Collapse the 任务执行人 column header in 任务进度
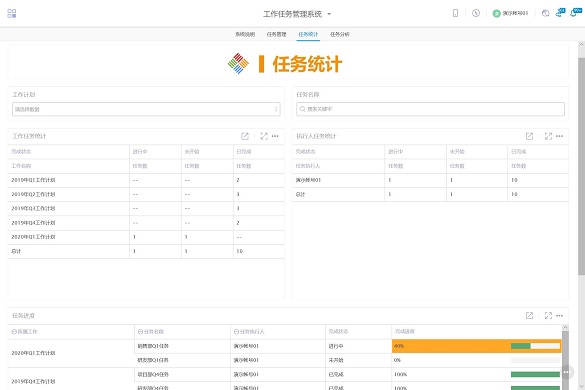Viewport: 585px width, 390px height. point(236,331)
